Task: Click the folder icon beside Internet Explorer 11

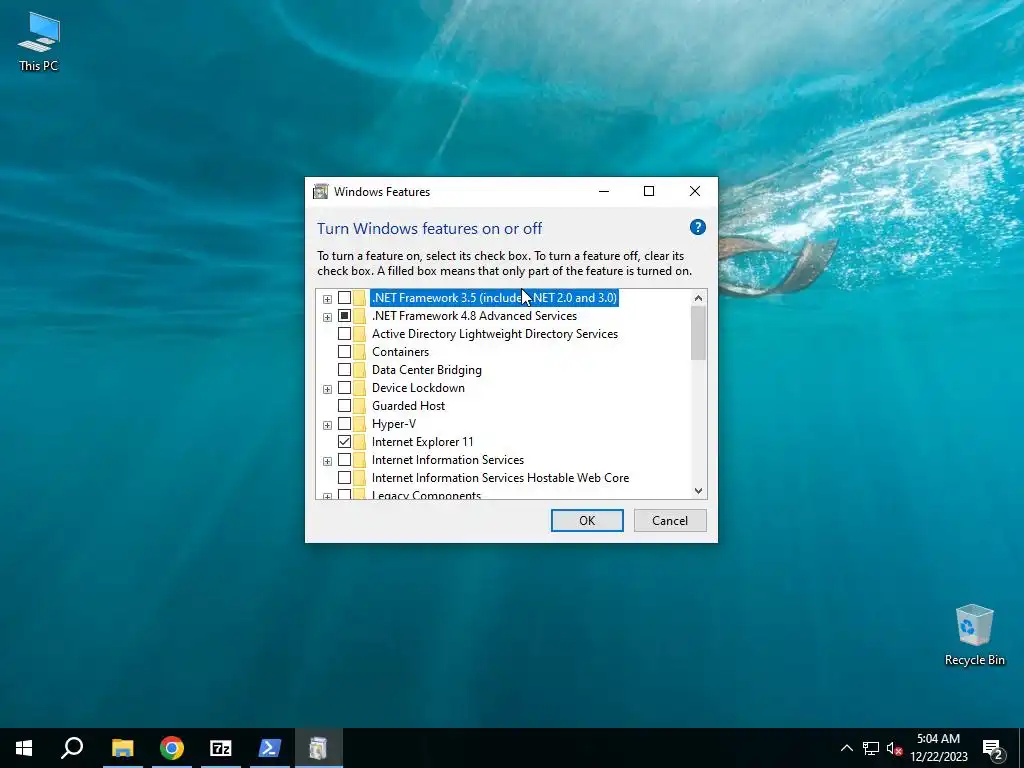Action: point(360,442)
